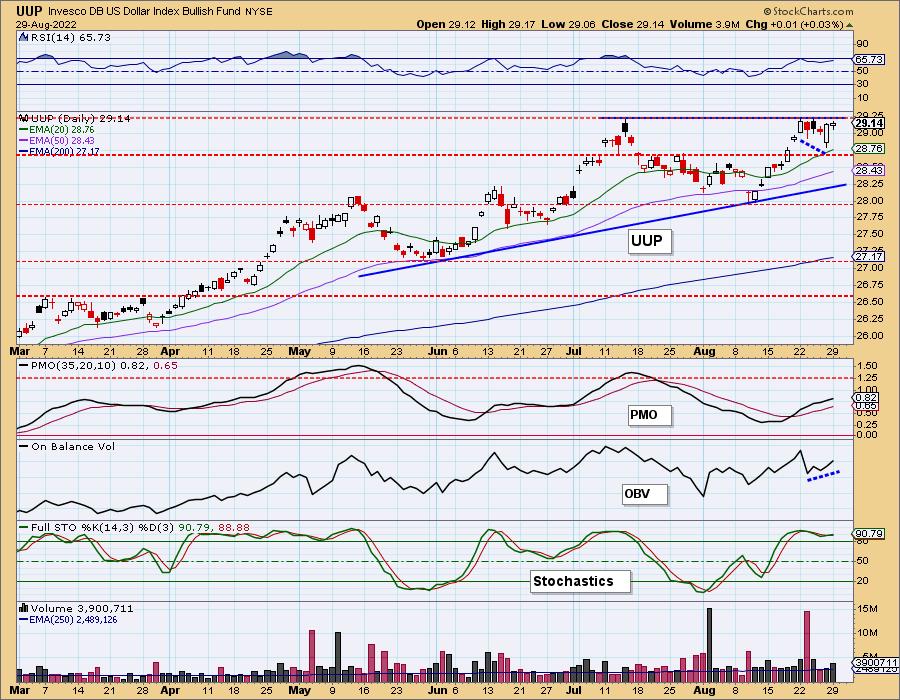Click the Stochastics annotation box
Image resolution: width=900 pixels, height=700 pixels.
(x=579, y=581)
